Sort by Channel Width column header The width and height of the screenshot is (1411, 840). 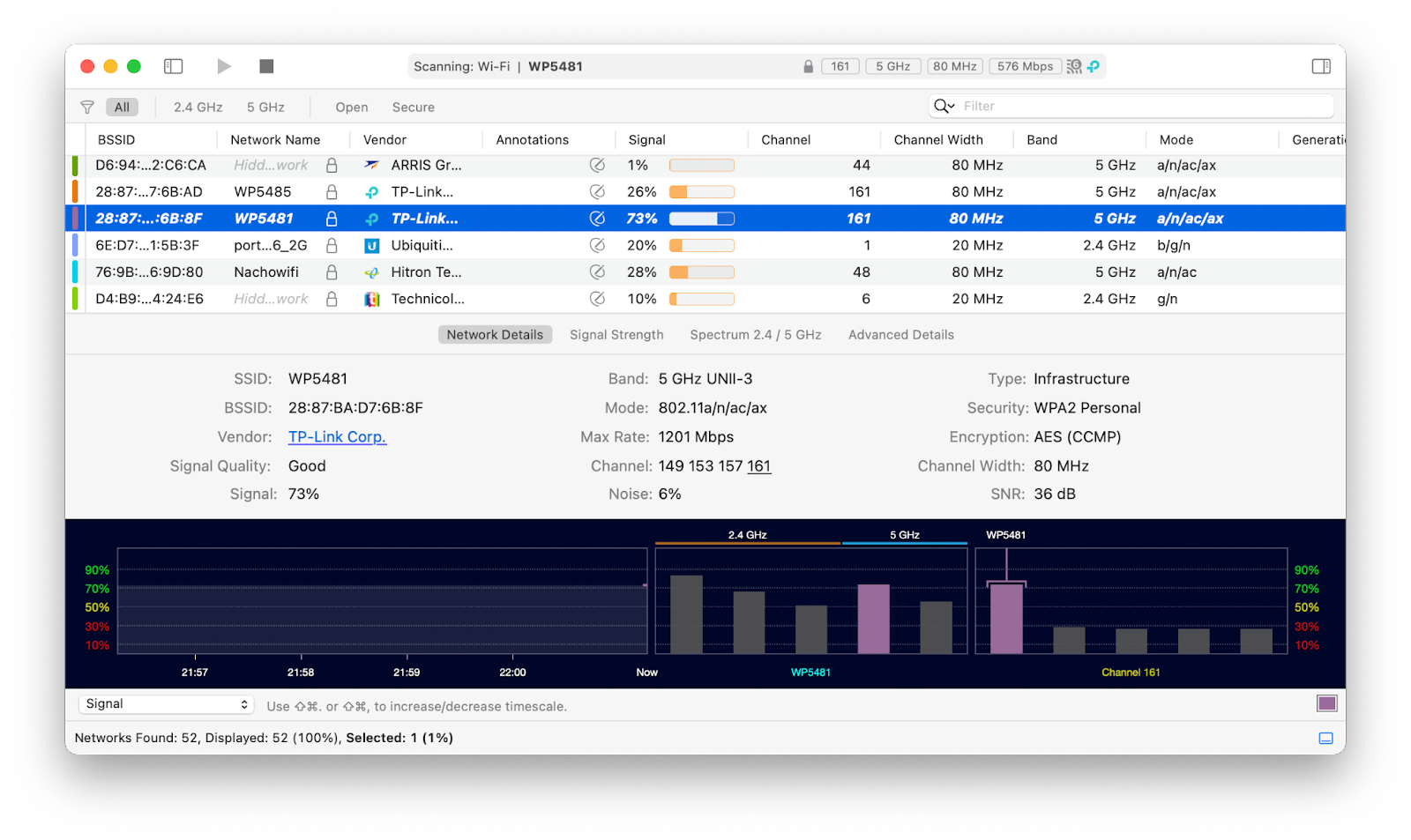[x=938, y=140]
